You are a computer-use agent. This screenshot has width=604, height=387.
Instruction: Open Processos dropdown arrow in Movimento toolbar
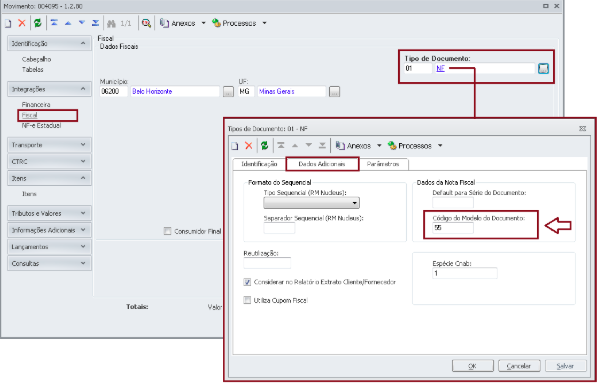tap(264, 23)
